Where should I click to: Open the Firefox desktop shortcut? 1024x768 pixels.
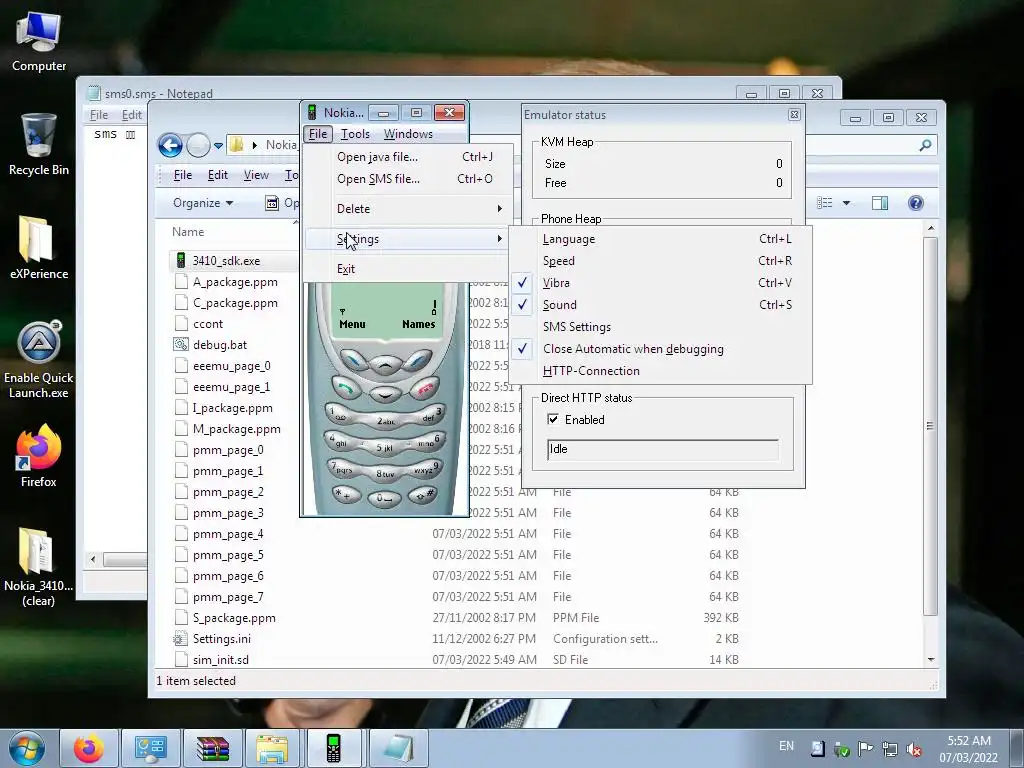tap(39, 455)
